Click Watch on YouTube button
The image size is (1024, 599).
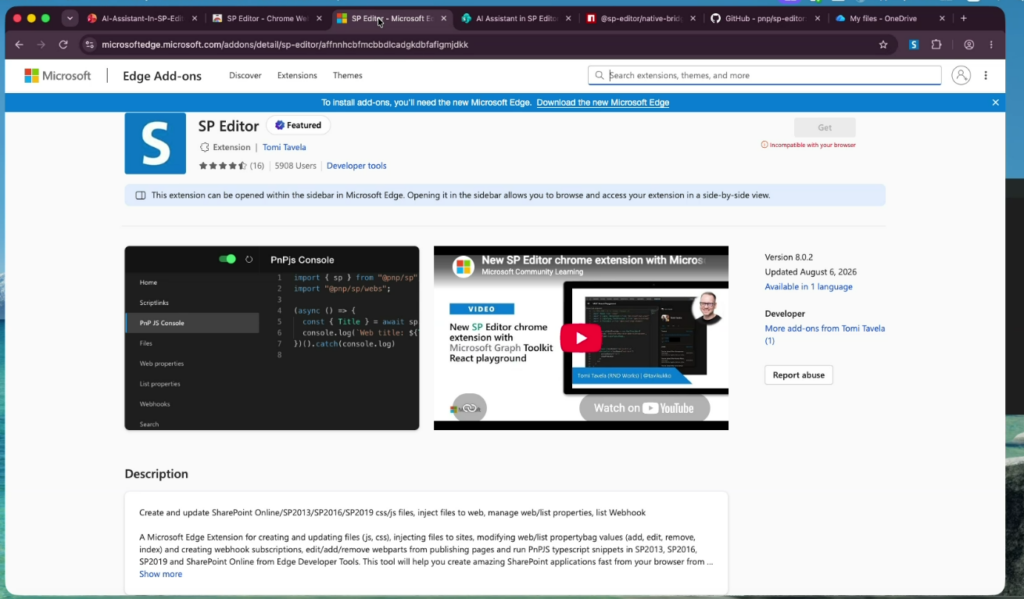[644, 408]
